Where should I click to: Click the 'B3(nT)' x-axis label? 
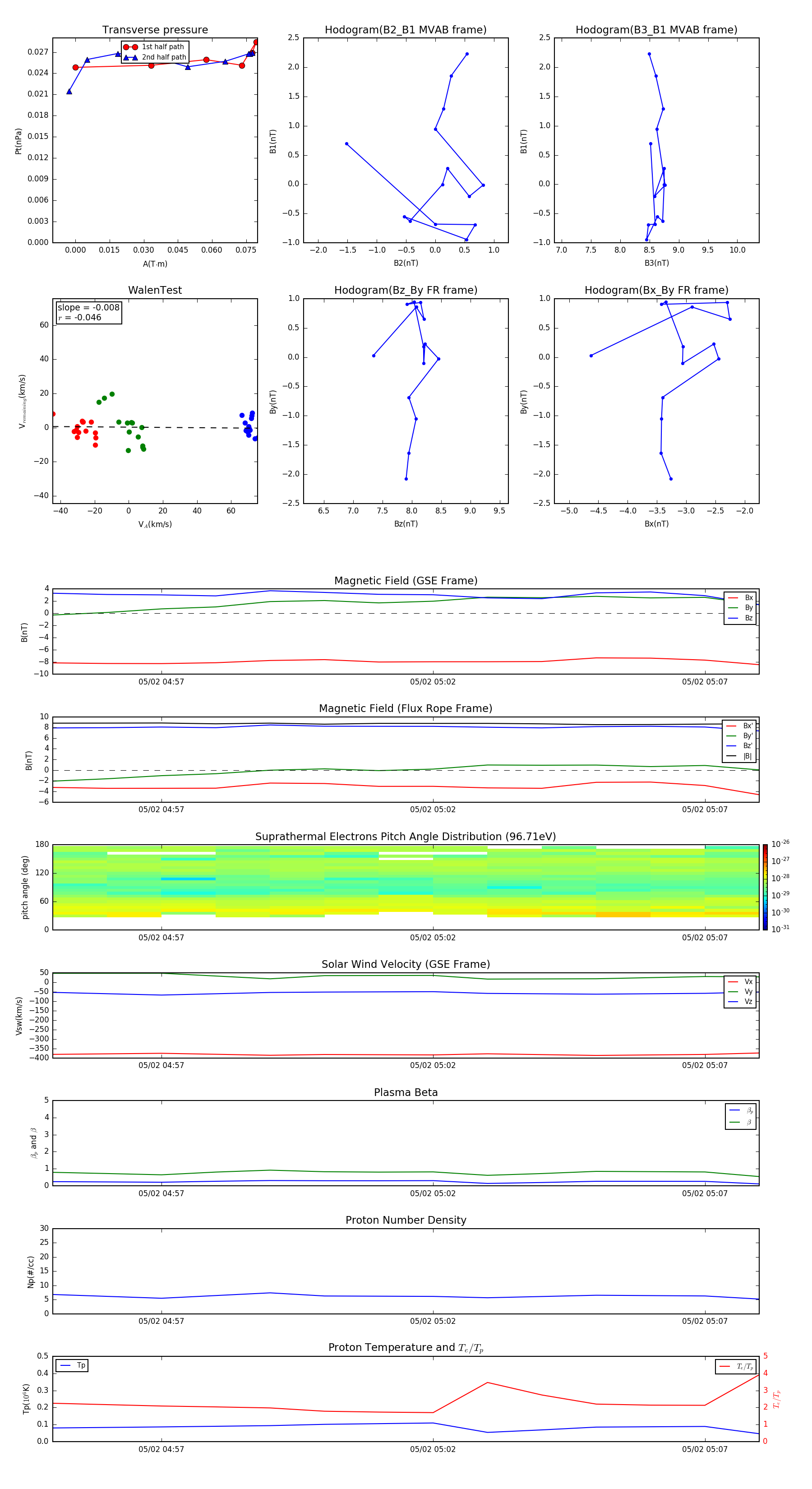656,263
